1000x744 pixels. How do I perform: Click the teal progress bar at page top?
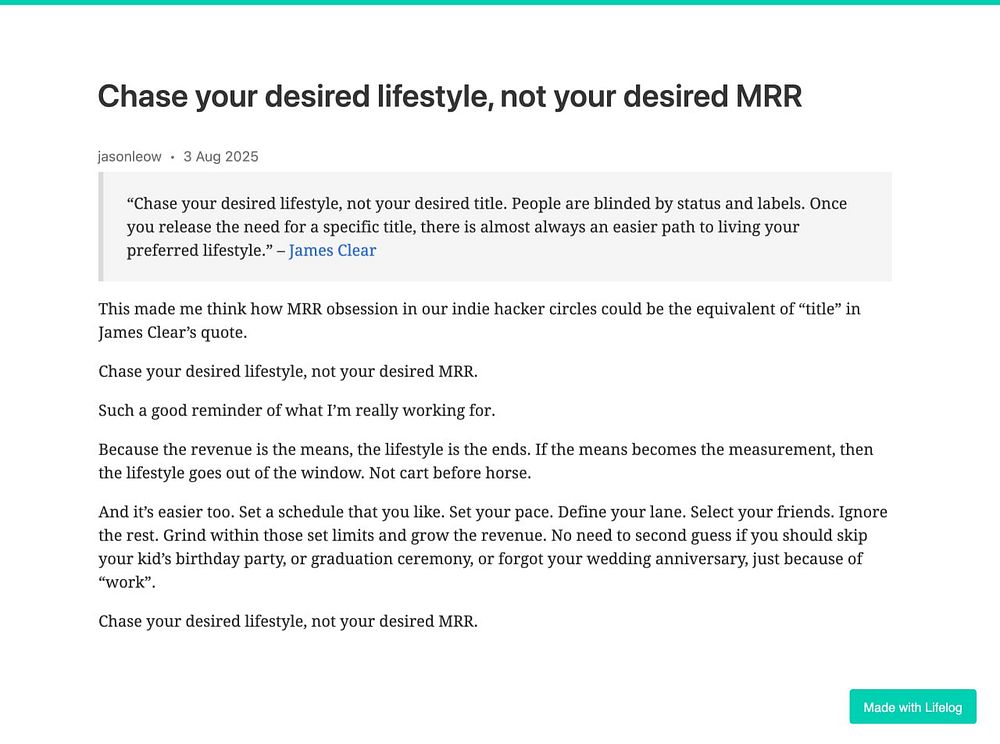click(500, 2)
